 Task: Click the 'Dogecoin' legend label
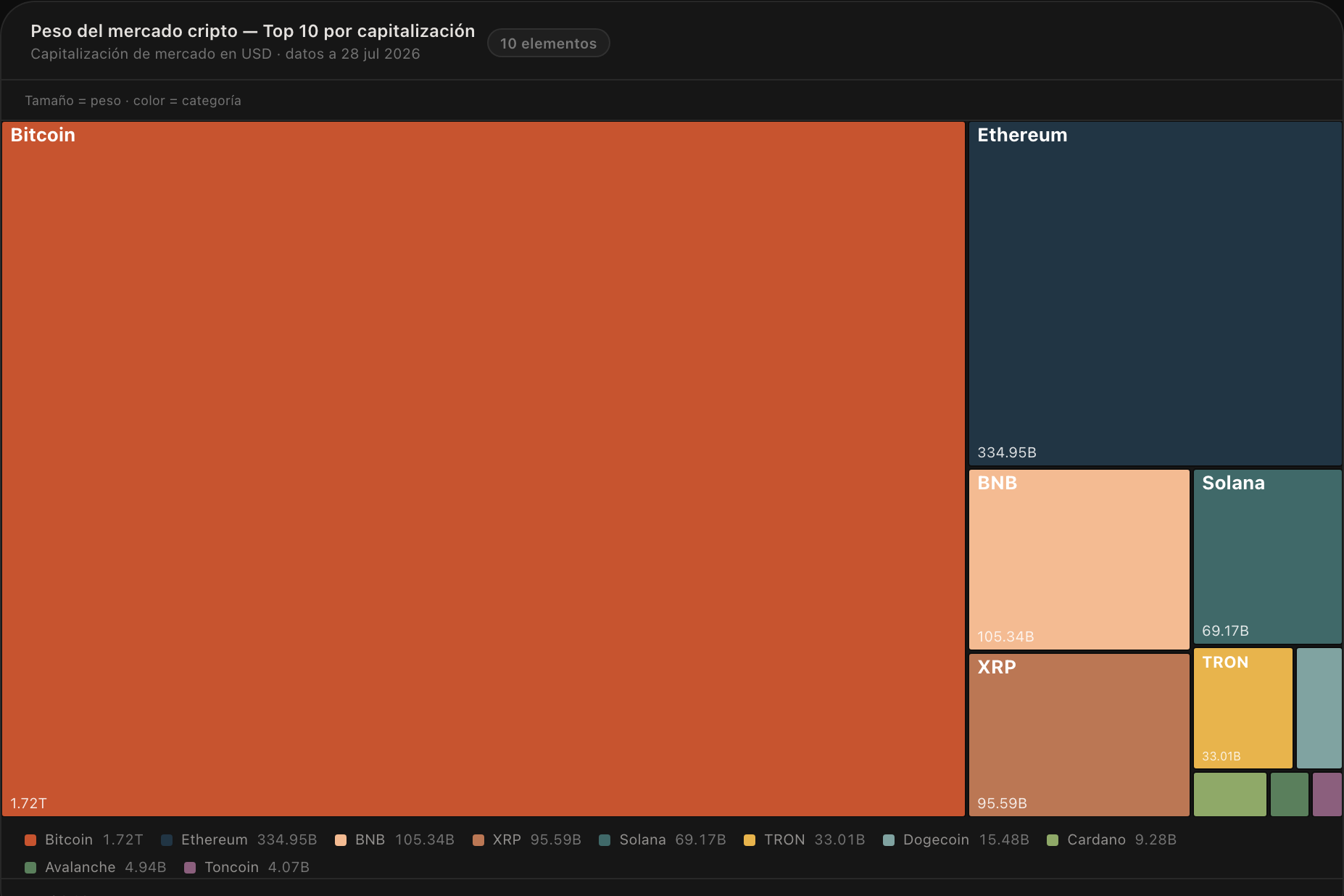(x=936, y=839)
